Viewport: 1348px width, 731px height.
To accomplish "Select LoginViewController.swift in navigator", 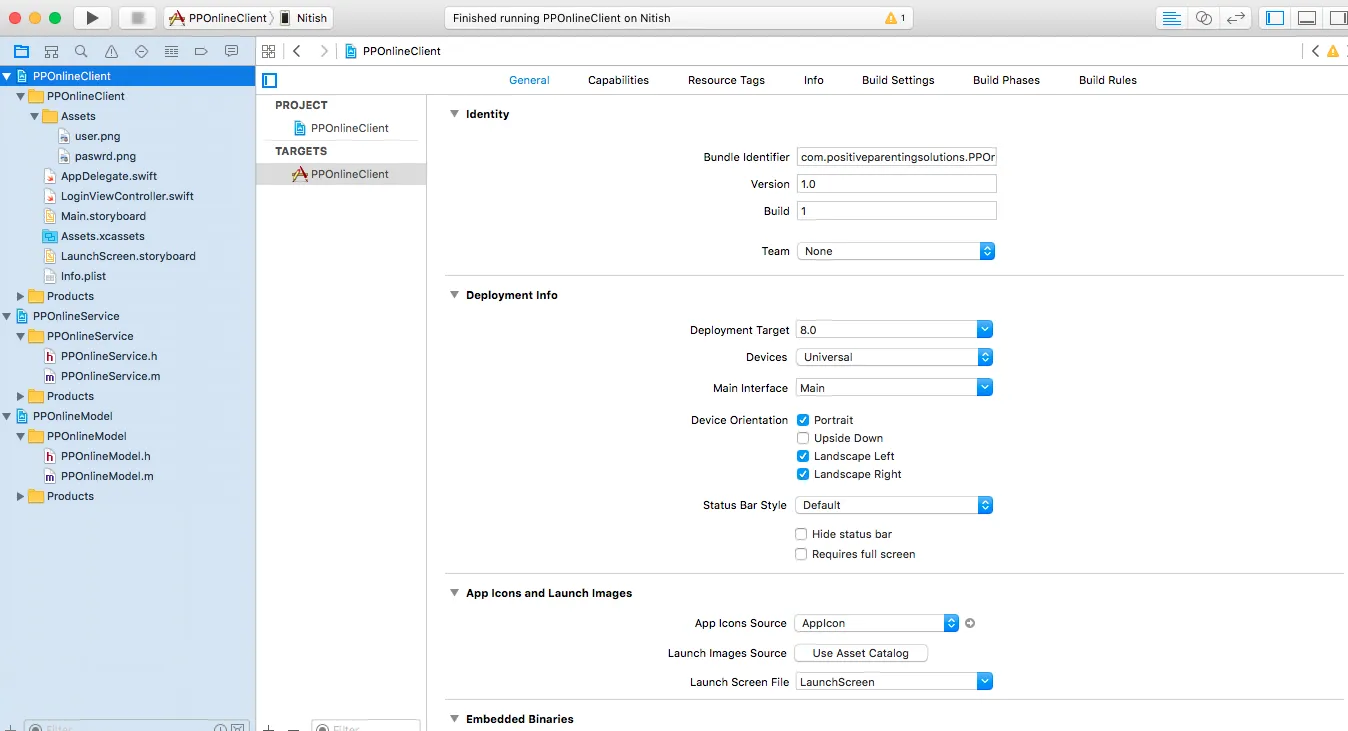I will pos(128,196).
